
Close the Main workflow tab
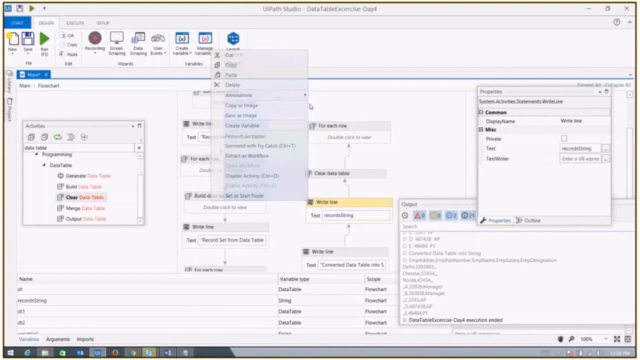tap(46, 74)
